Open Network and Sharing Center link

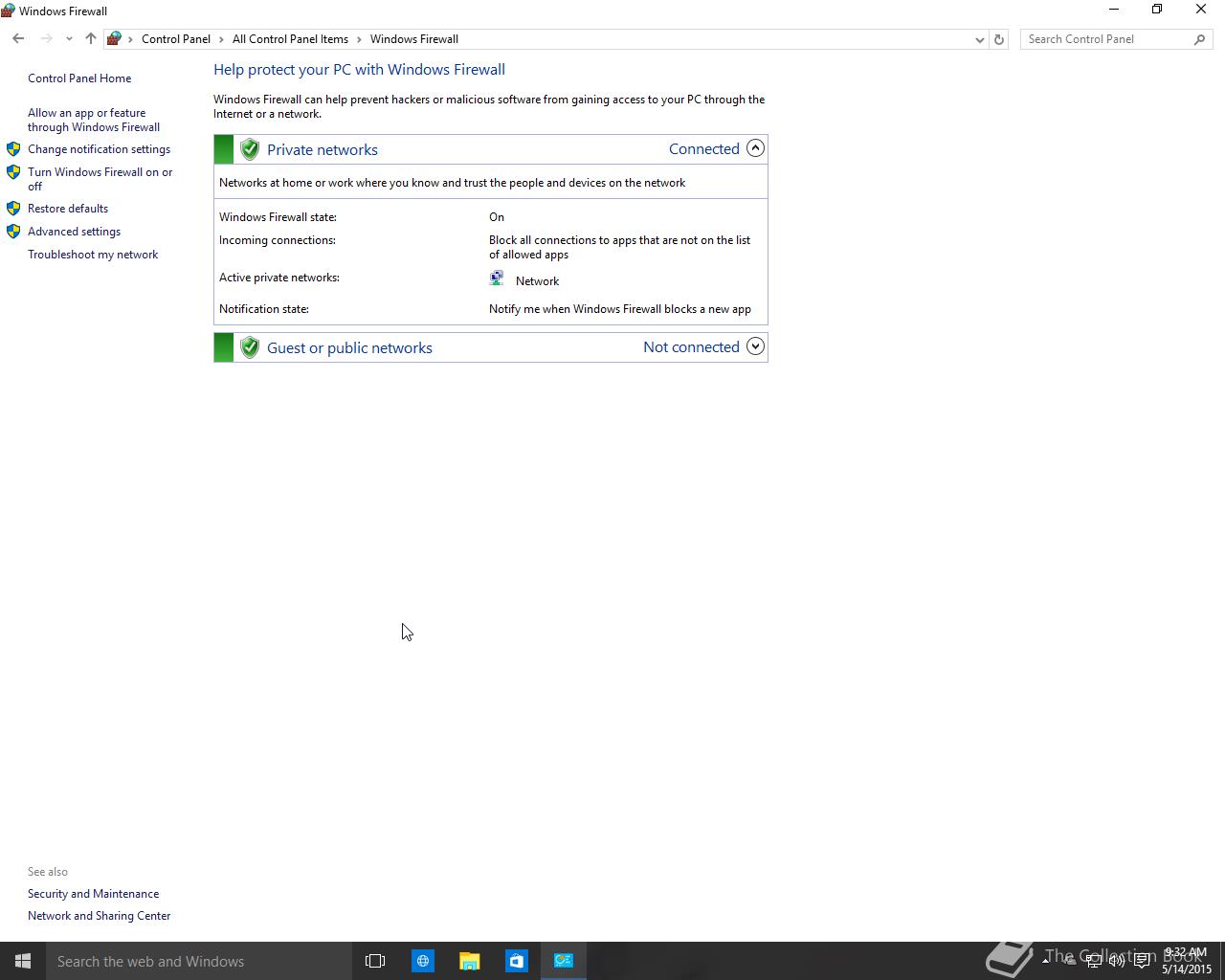[100, 916]
